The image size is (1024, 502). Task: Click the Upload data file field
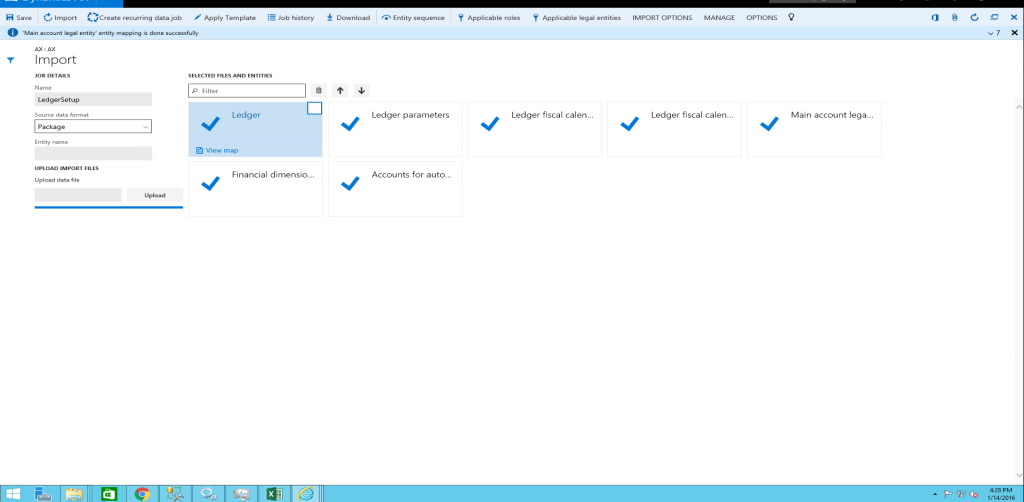coord(78,195)
